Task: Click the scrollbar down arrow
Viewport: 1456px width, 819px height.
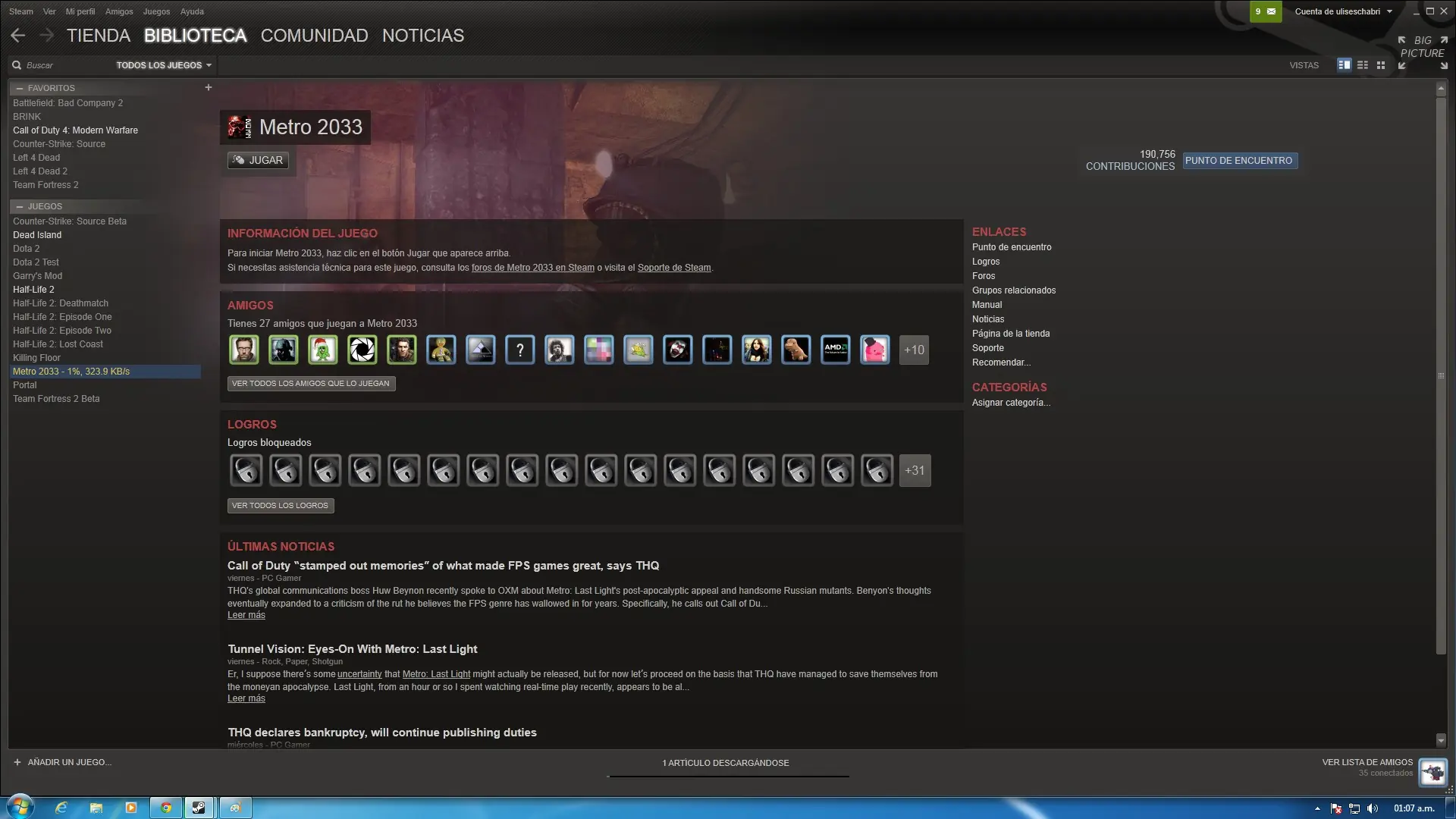Action: click(x=1441, y=740)
